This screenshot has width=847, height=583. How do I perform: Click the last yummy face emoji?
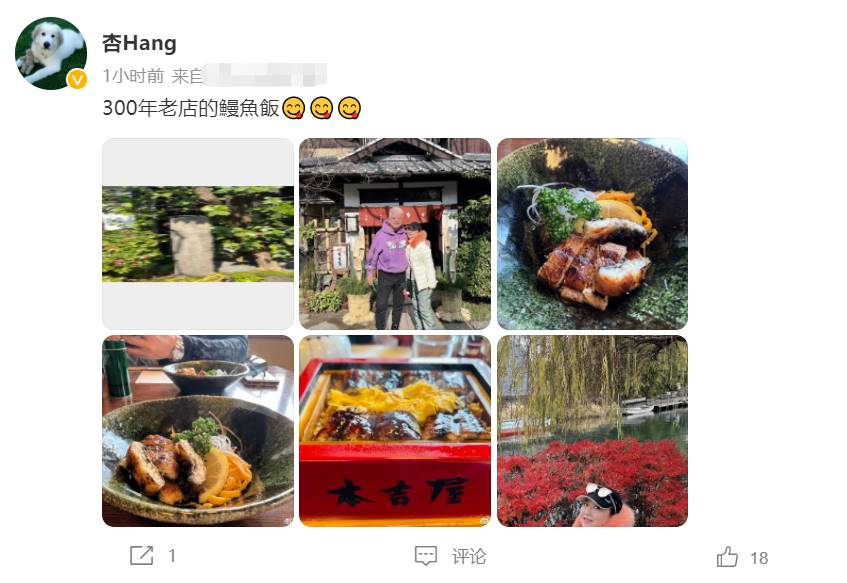349,108
